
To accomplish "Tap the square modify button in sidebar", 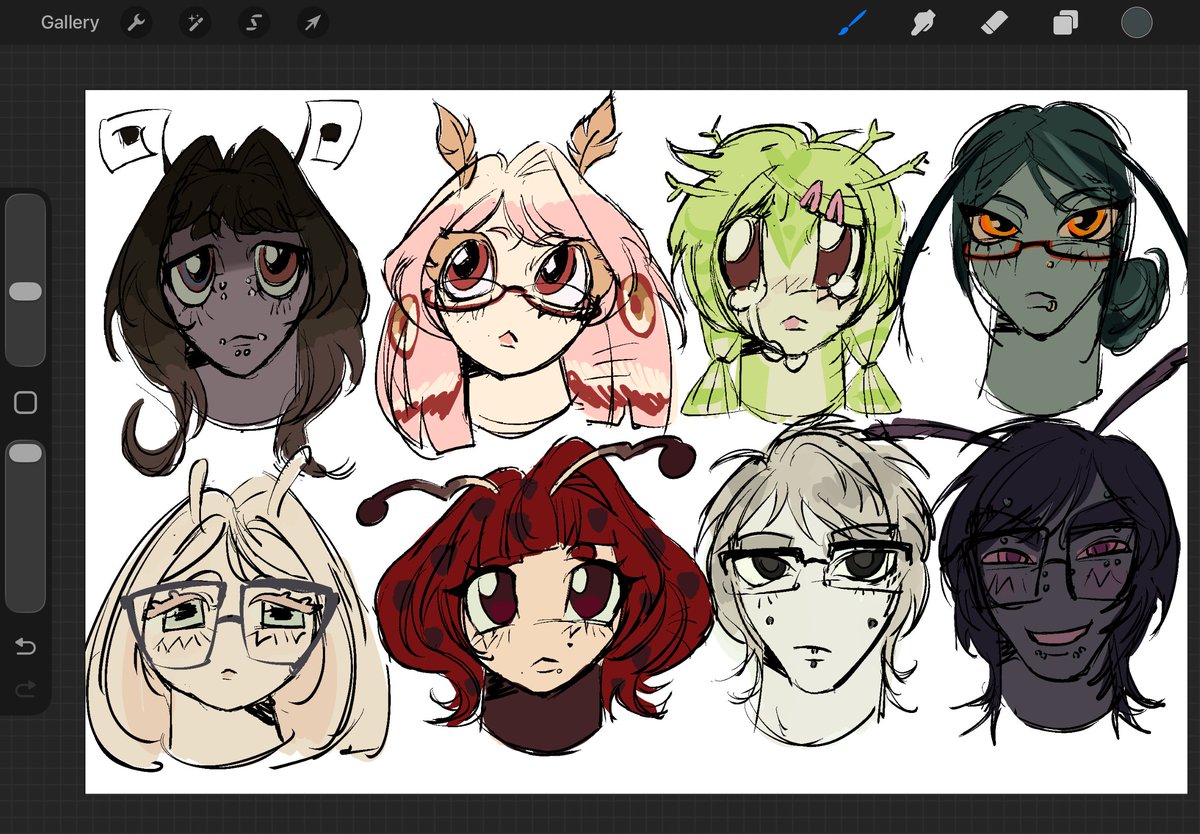I will 25,402.
